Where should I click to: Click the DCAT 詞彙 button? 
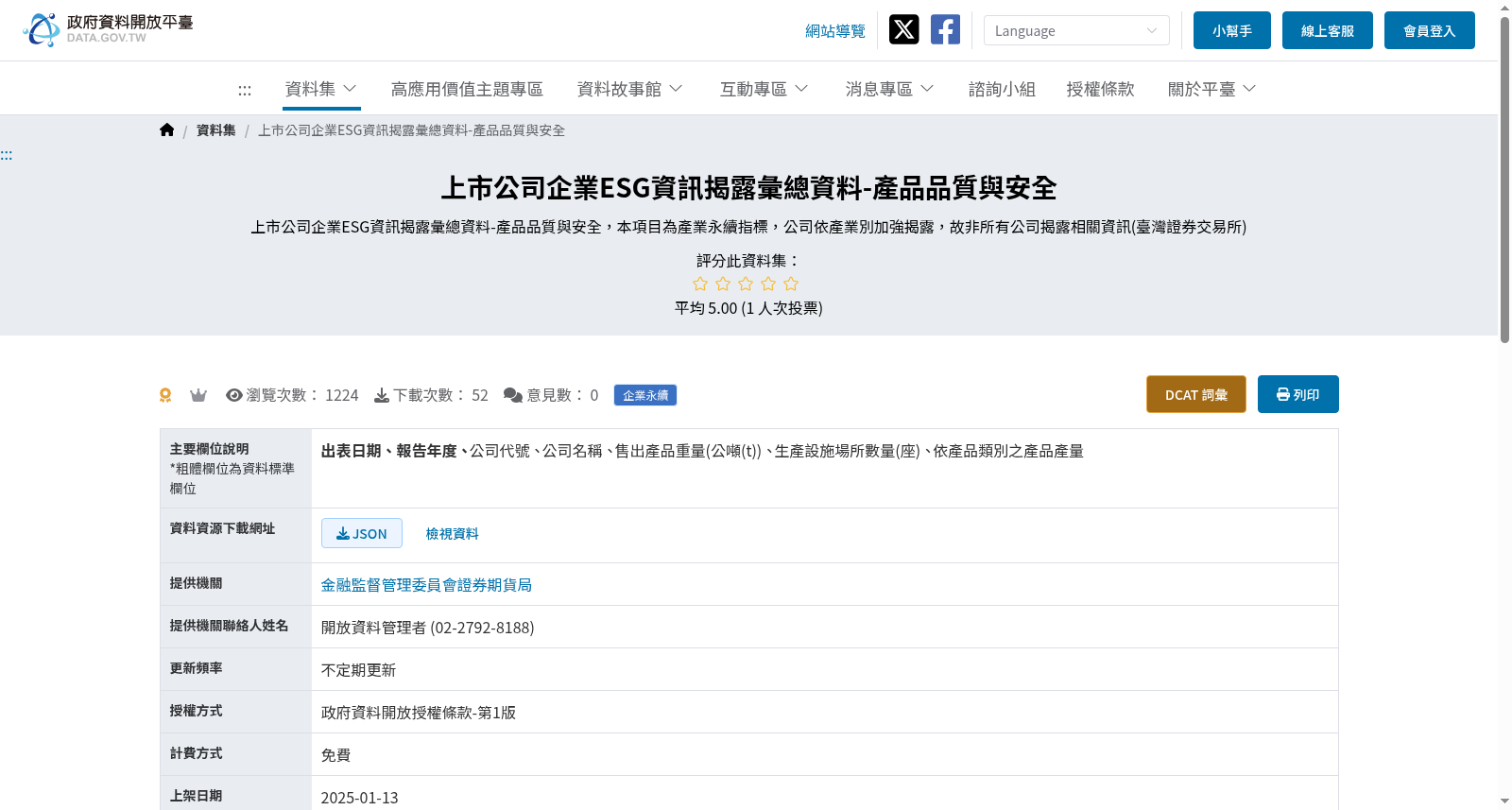pyautogui.click(x=1196, y=394)
